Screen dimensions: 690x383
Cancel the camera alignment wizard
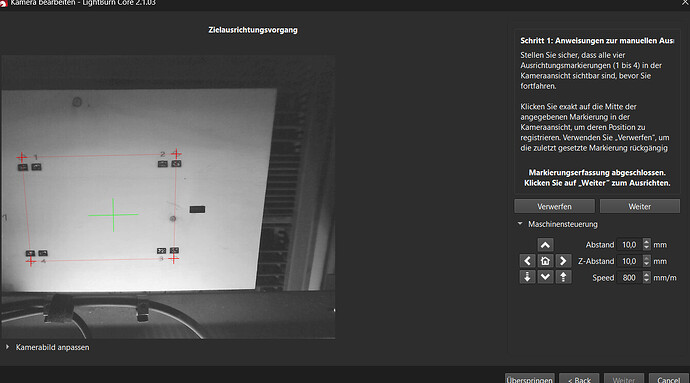[x=668, y=379]
